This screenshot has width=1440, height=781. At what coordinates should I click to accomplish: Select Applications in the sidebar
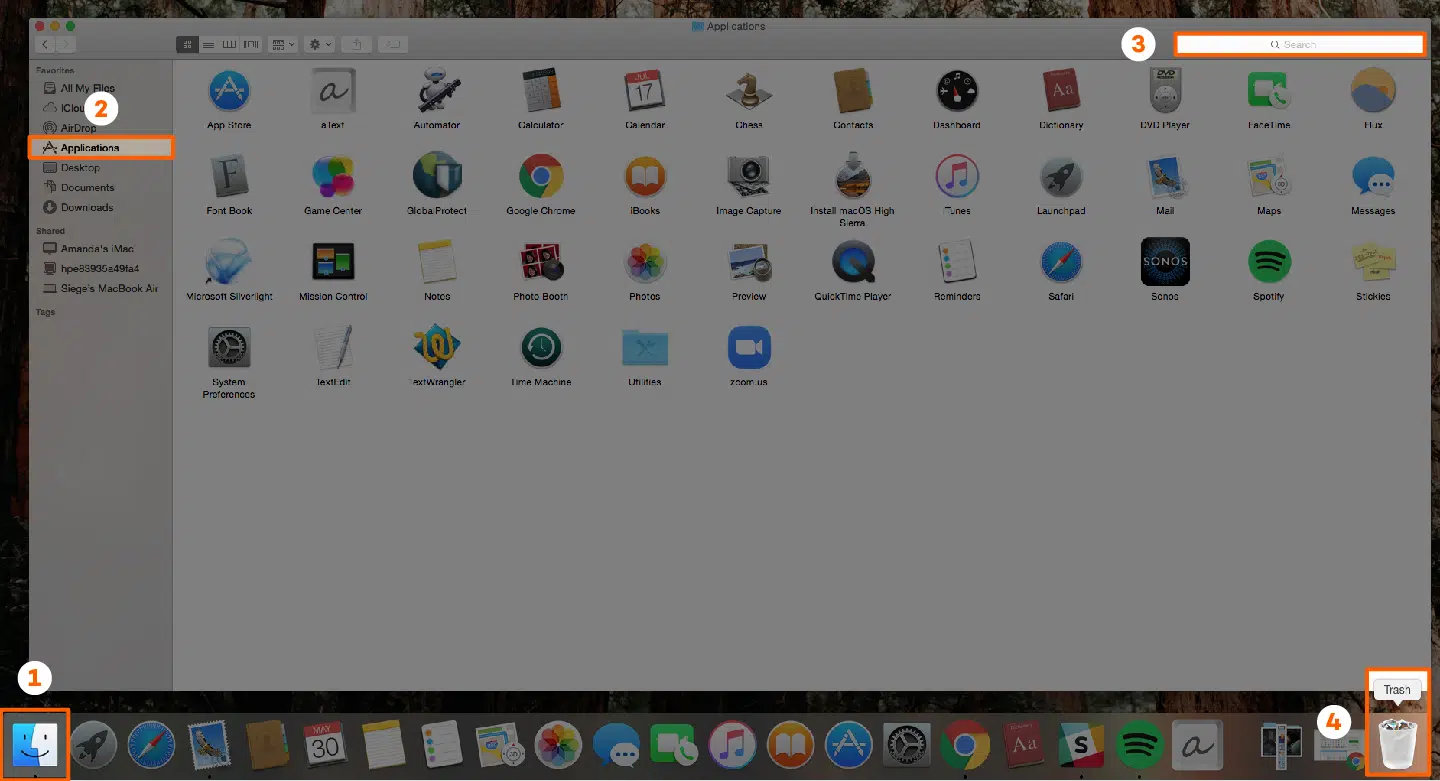[101, 148]
